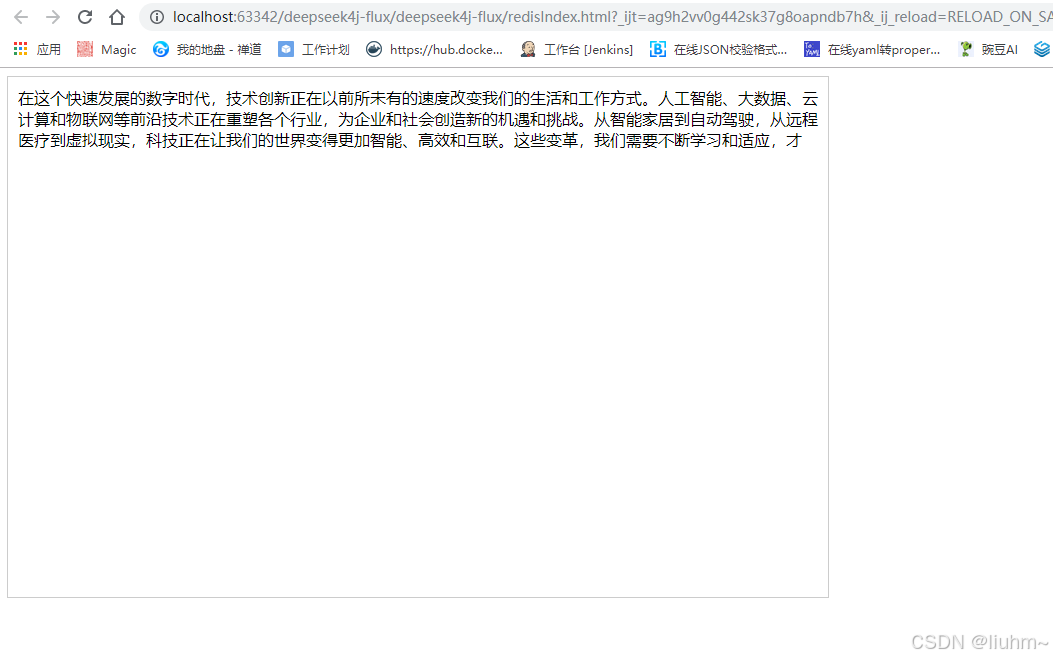The width and height of the screenshot is (1053, 659).
Task: Open the 豌豆AI bookmark
Action: pyautogui.click(x=989, y=49)
